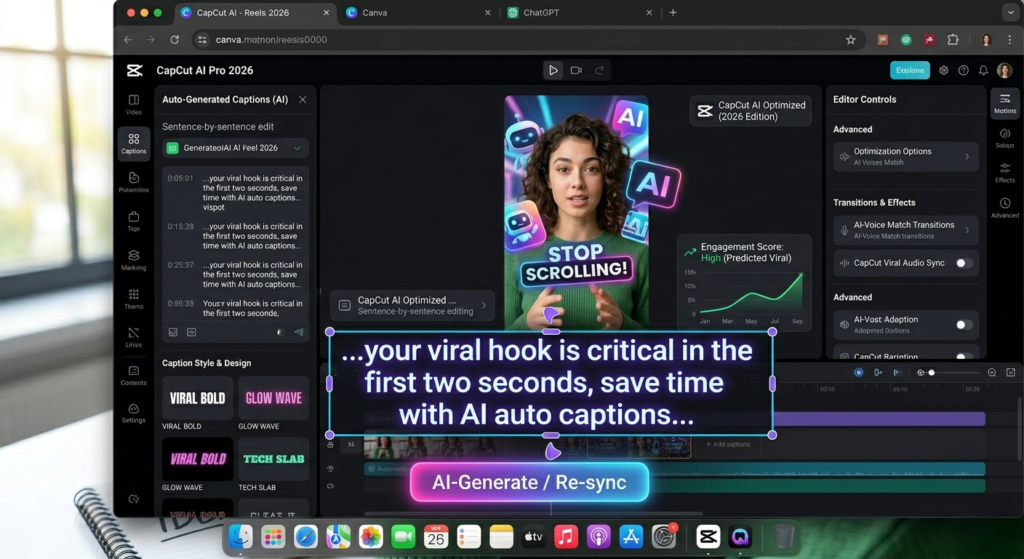1024x559 pixels.
Task: Open the notifications bell
Action: (983, 71)
